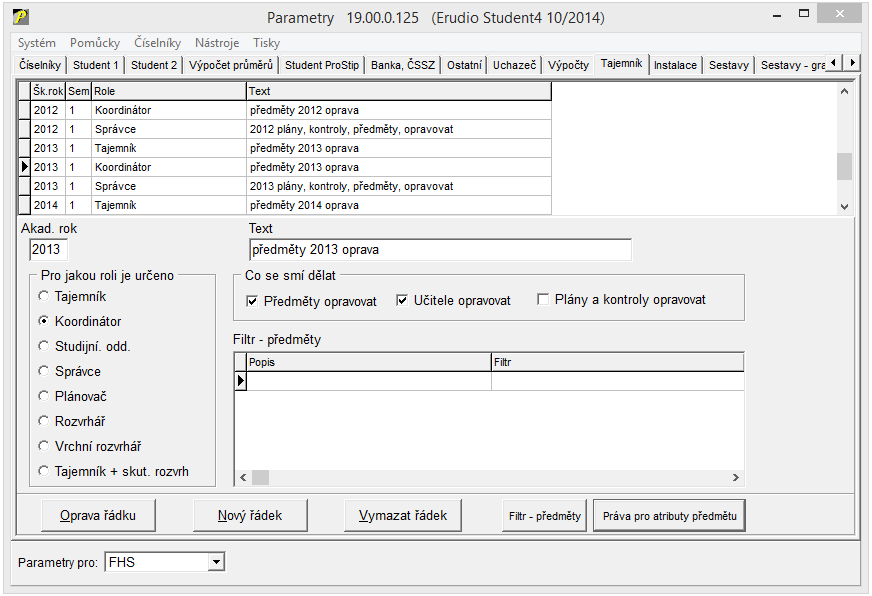This screenshot has width=872, height=596.
Task: Enable Plány a kontroly opravovat checkbox
Action: click(544, 300)
